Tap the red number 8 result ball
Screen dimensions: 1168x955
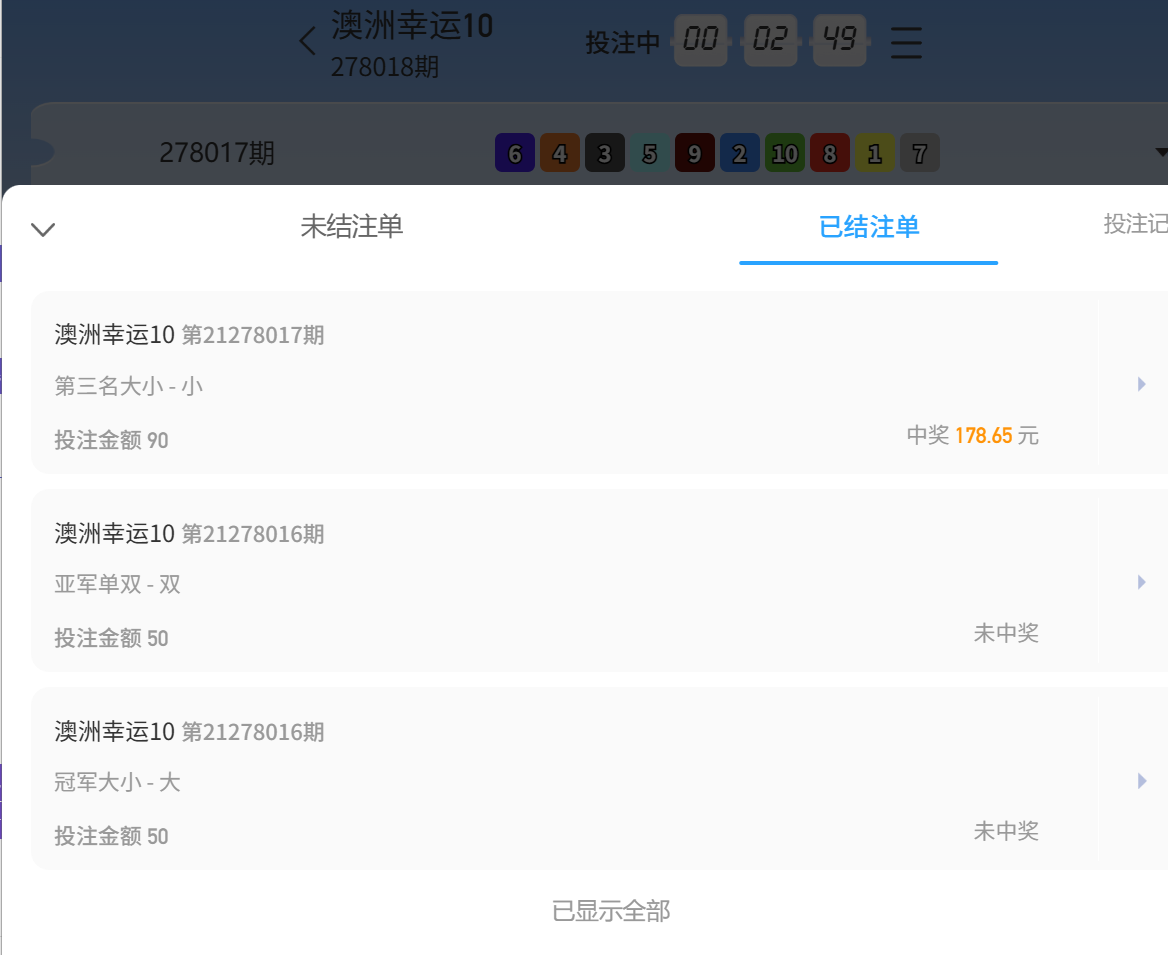point(829,152)
